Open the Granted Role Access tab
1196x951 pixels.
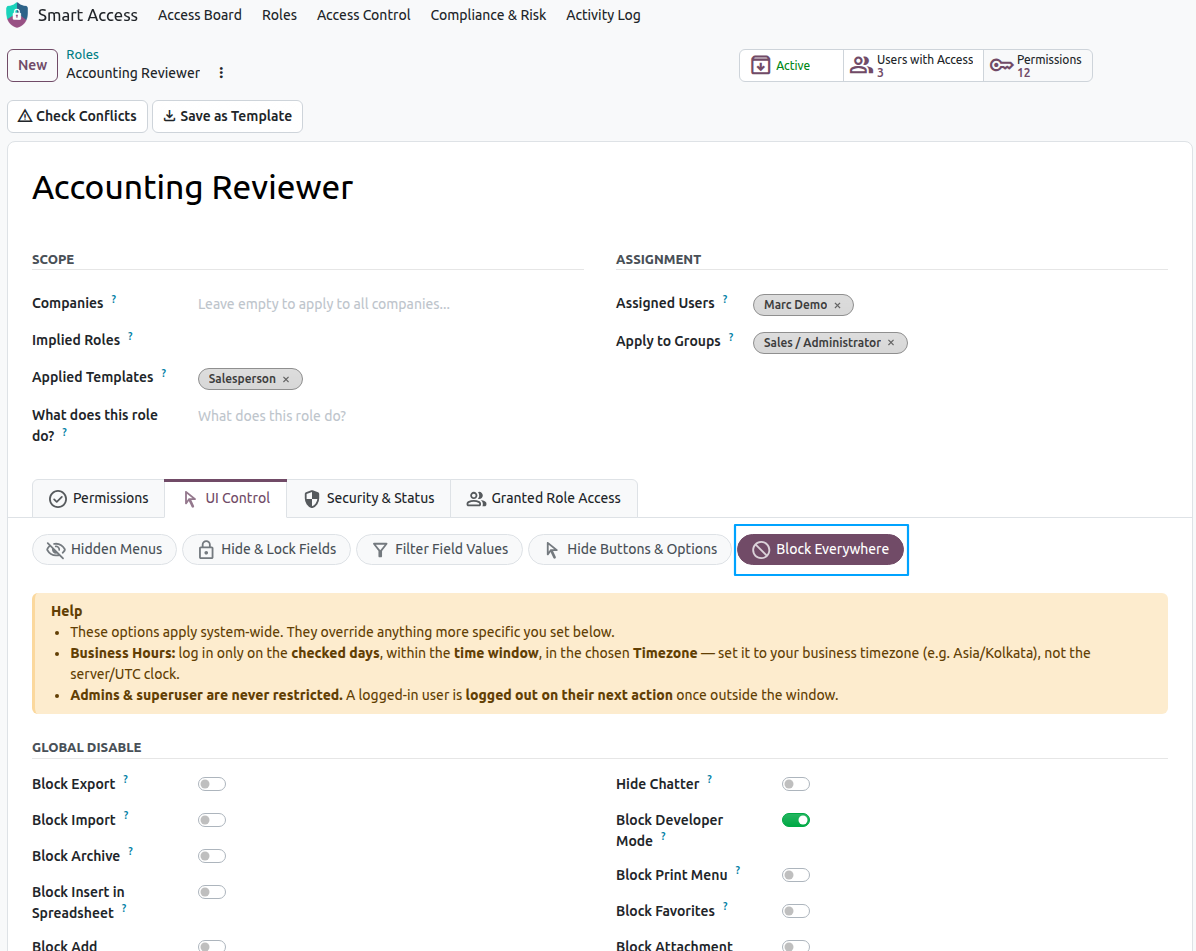point(544,499)
